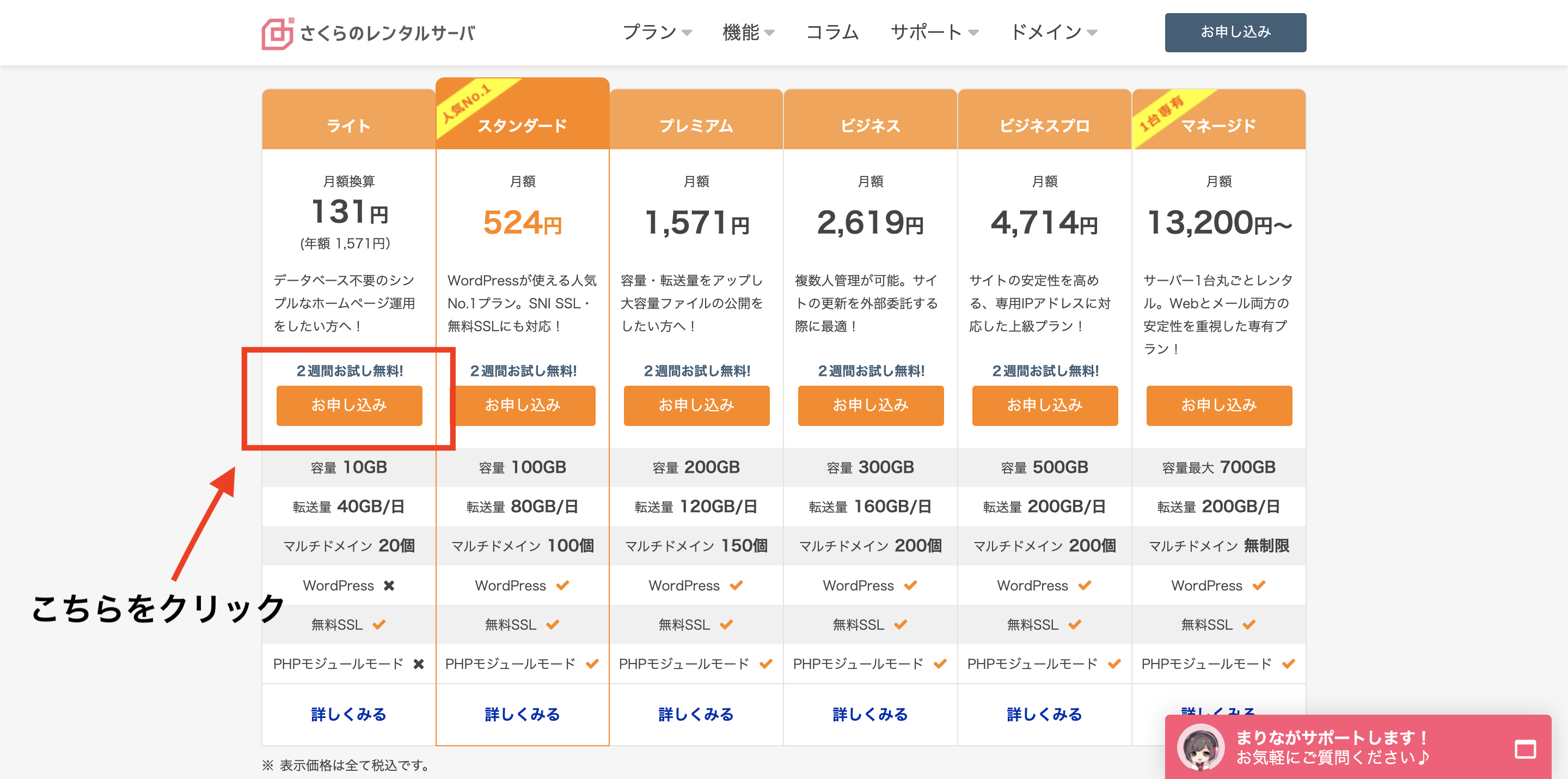Click WordPress check mark in マネージド column
Viewport: 1568px width, 779px height.
click(x=1259, y=585)
